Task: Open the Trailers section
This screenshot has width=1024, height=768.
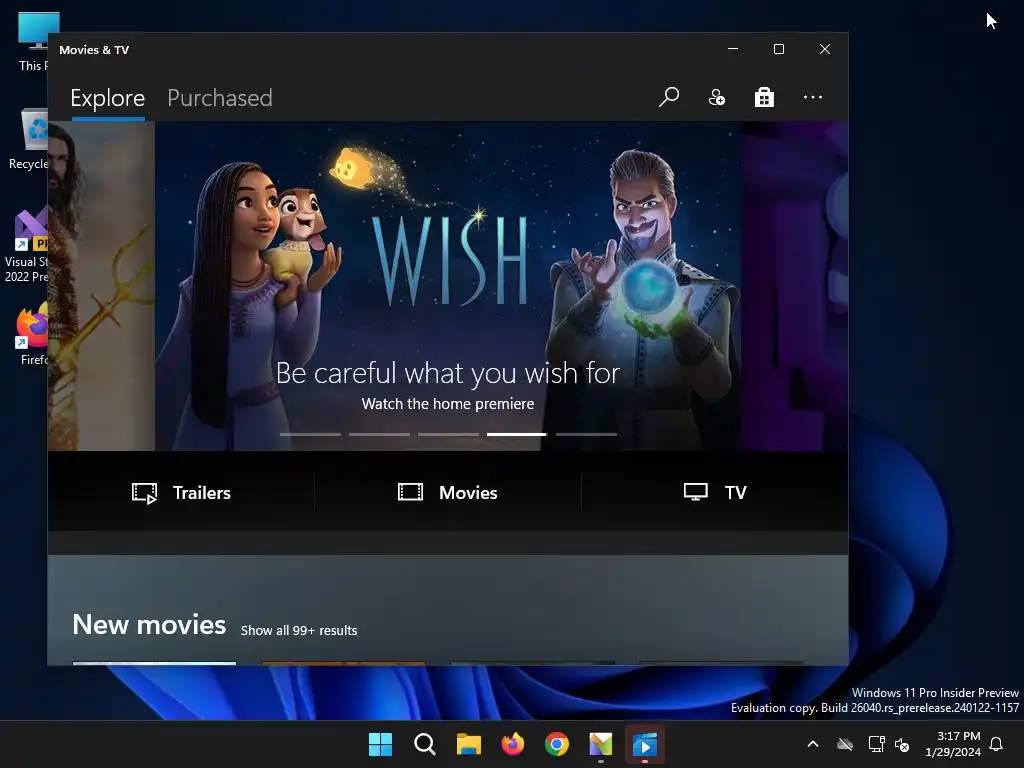Action: pos(181,492)
